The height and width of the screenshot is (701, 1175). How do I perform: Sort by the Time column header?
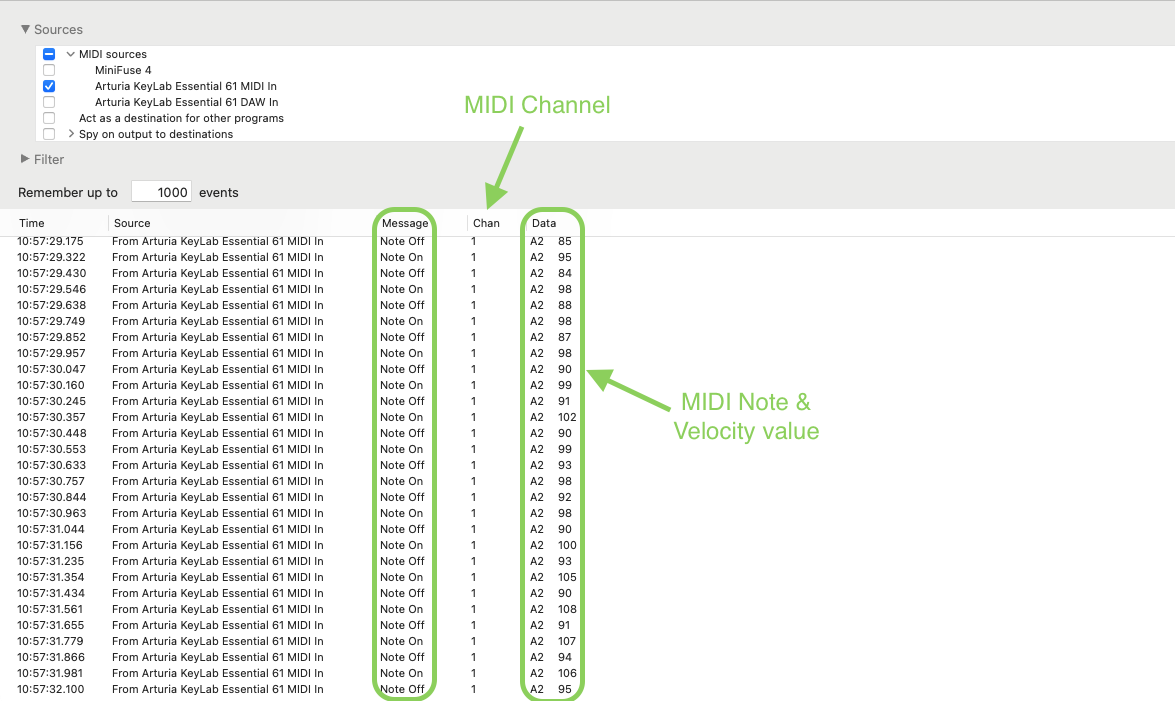tap(31, 223)
